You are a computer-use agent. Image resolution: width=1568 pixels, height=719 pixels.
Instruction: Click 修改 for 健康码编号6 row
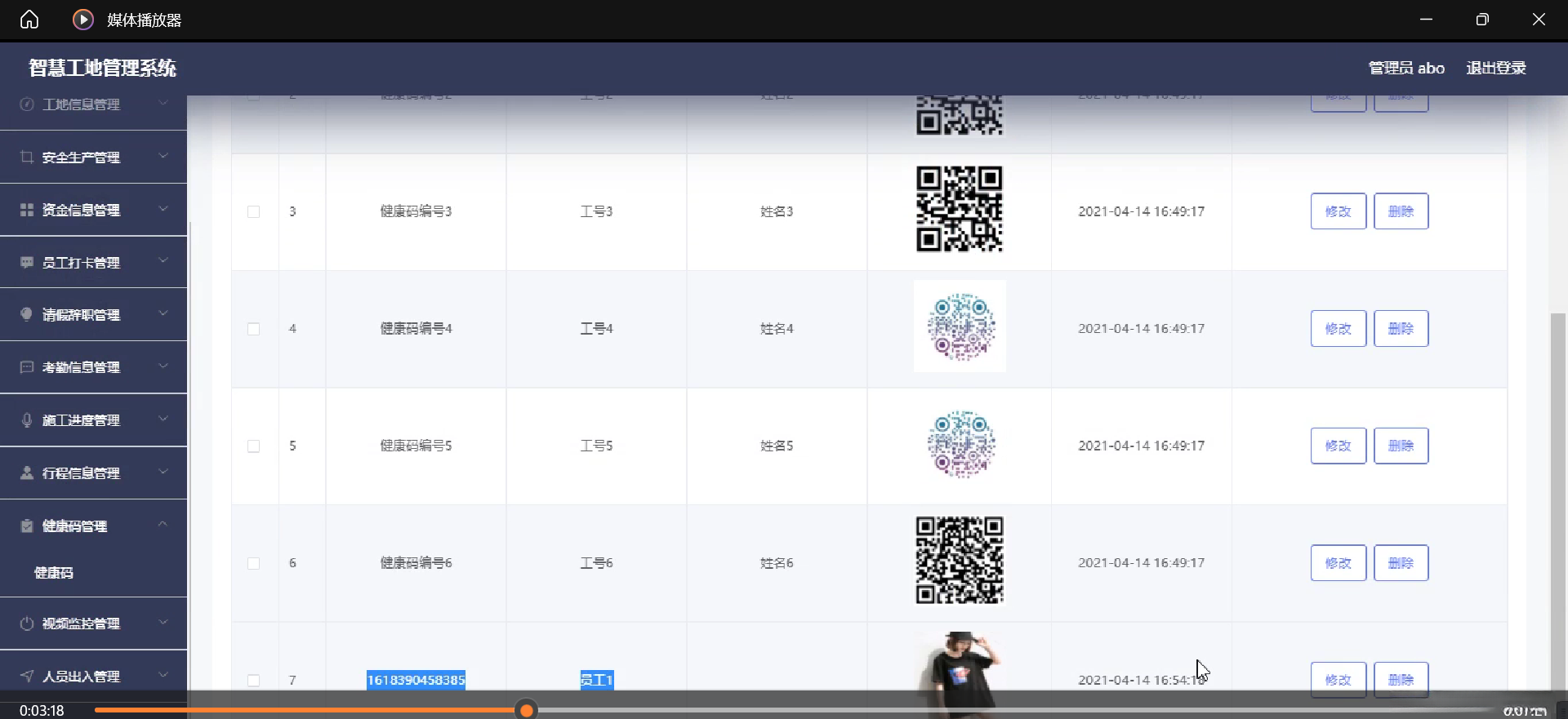point(1339,563)
